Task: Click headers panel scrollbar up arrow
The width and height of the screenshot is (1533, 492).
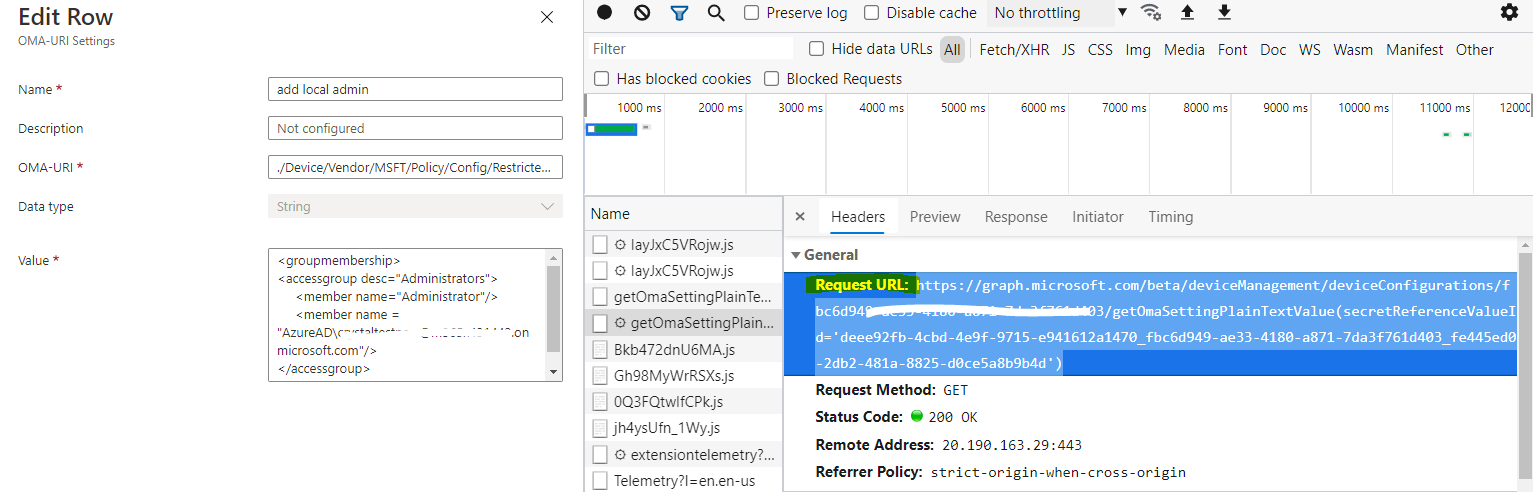Action: [1524, 246]
